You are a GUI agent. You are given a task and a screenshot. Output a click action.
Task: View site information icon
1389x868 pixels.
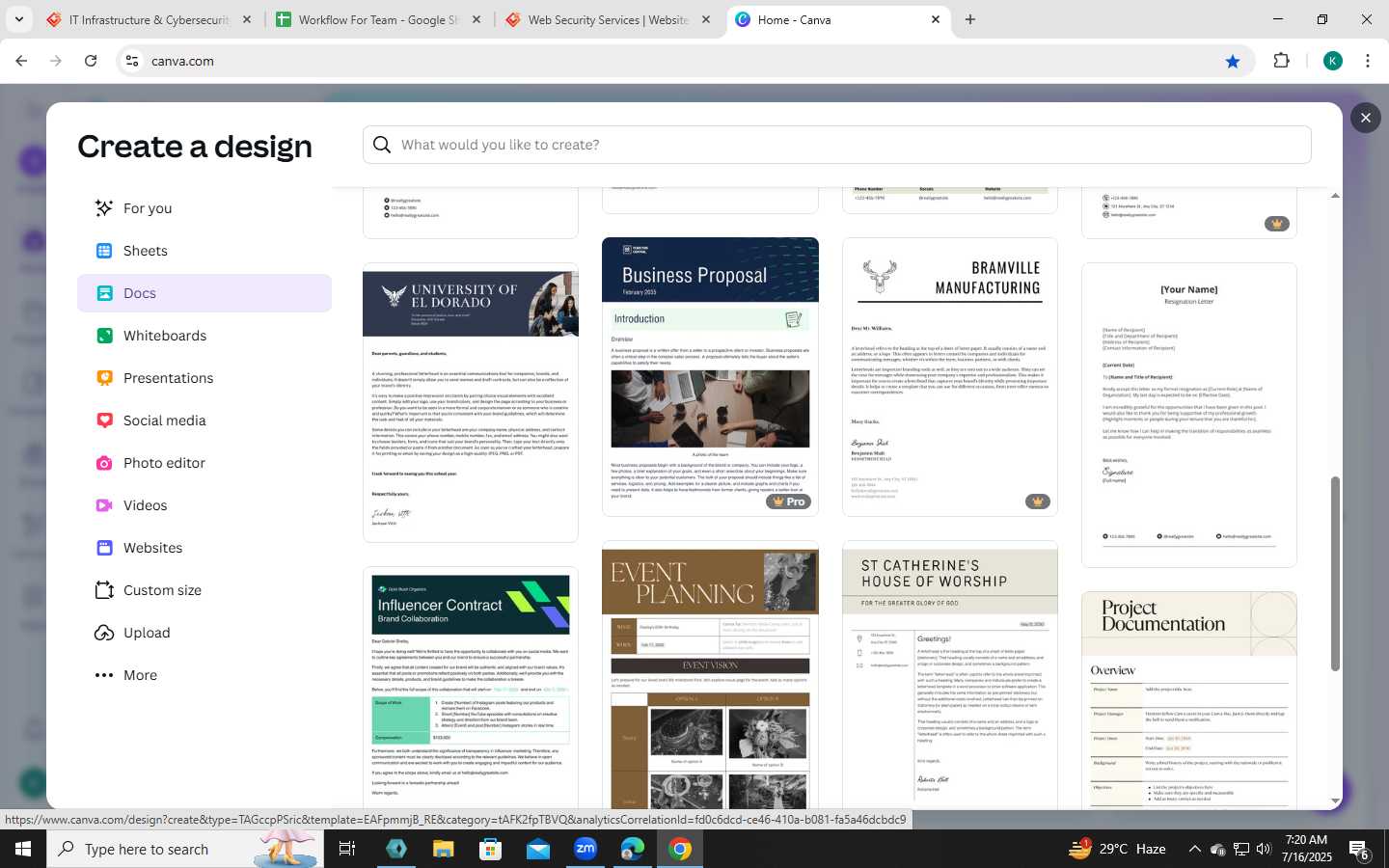coord(132,61)
